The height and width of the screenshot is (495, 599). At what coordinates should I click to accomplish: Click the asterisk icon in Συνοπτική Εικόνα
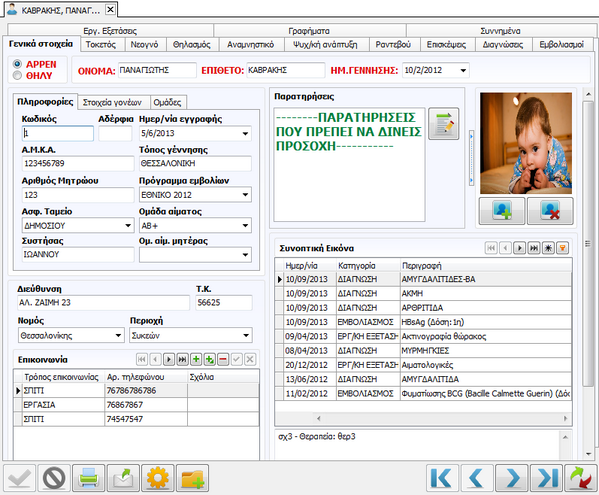click(x=548, y=248)
